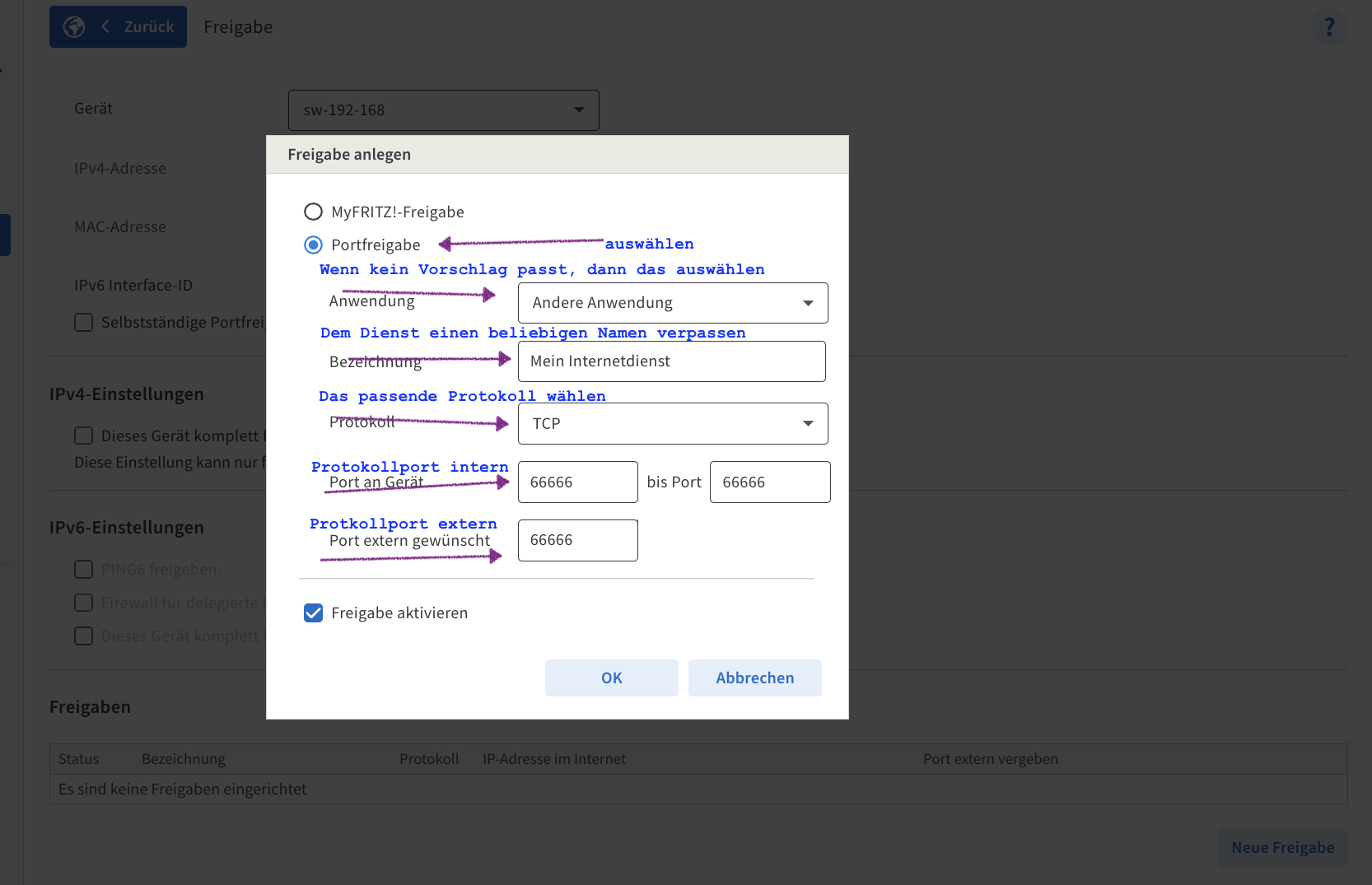Click the Bezeichnung column header in the Freigaben table
The height and width of the screenshot is (885, 1372).
pos(184,759)
